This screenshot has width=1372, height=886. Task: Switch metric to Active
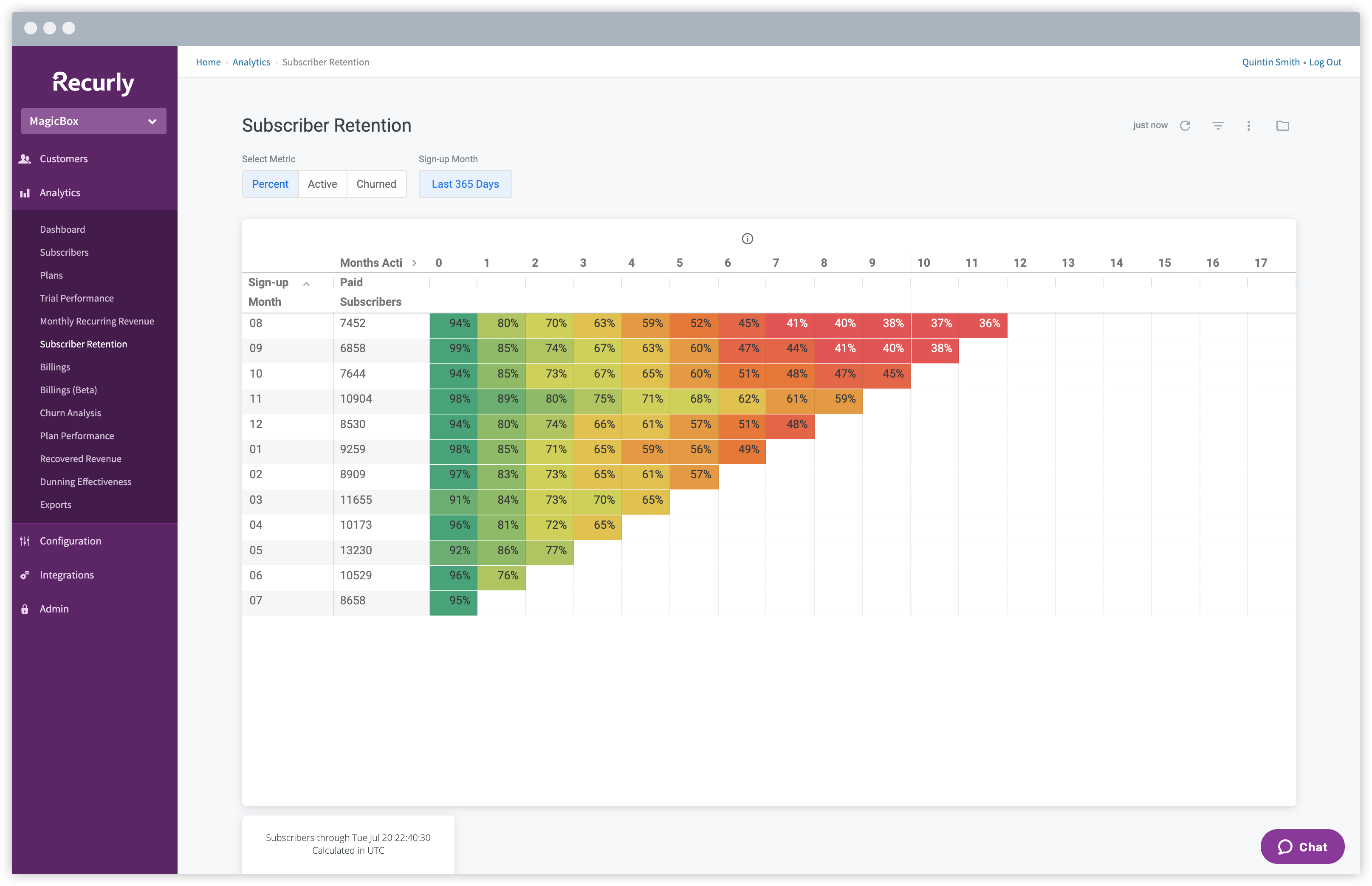point(322,184)
